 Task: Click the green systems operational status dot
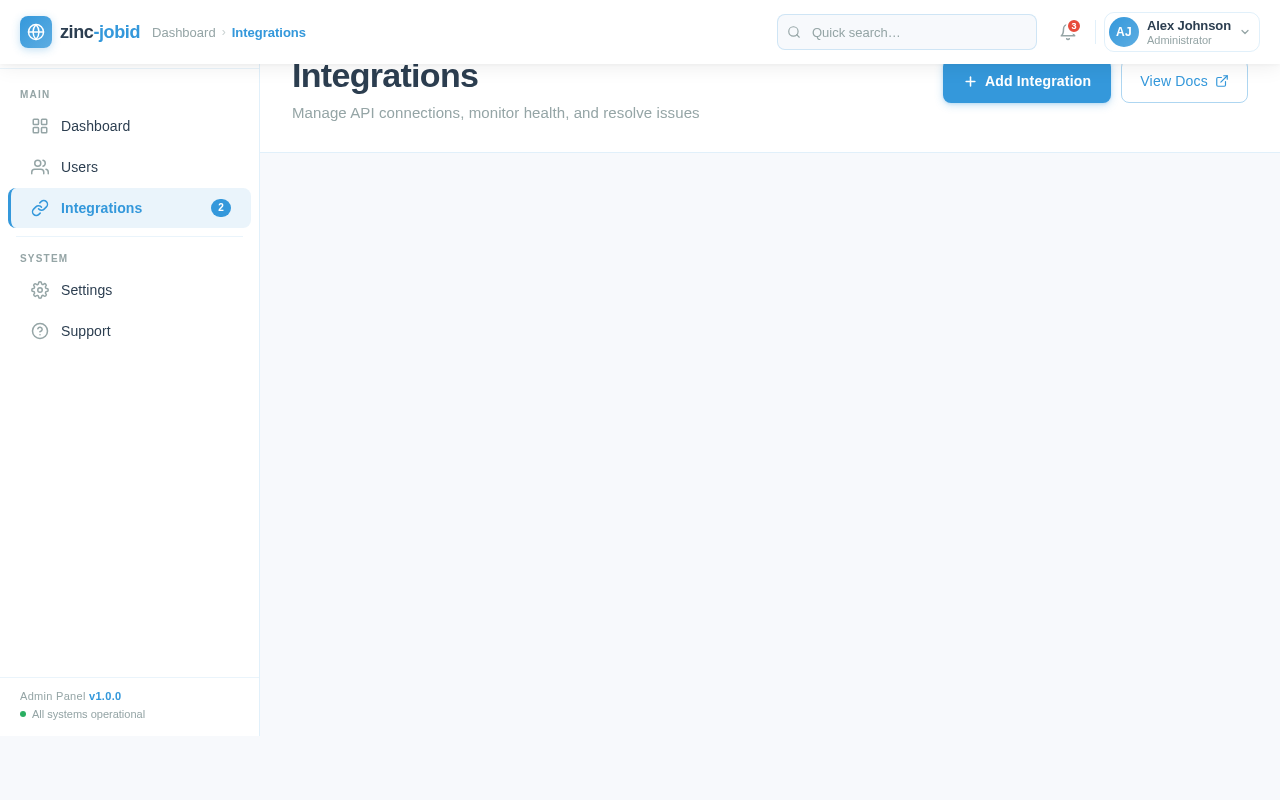click(23, 714)
